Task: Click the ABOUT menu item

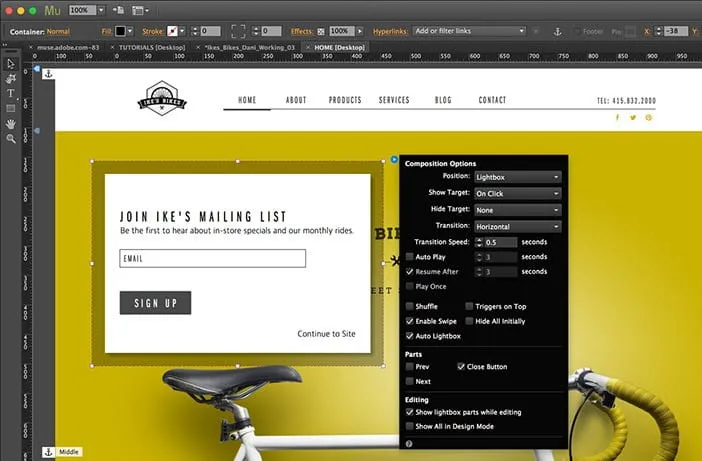Action: [296, 100]
